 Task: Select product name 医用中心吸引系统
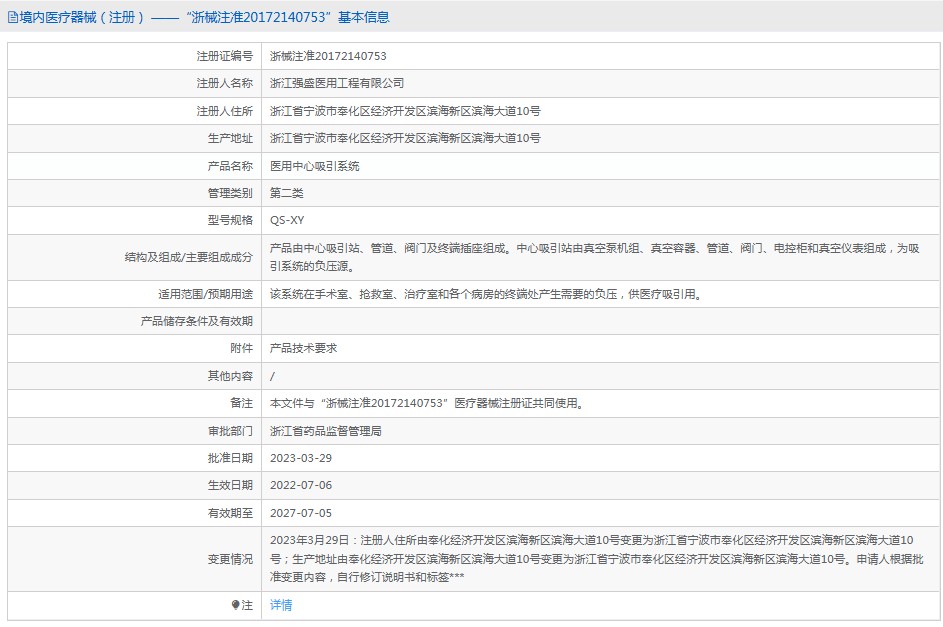[315, 166]
